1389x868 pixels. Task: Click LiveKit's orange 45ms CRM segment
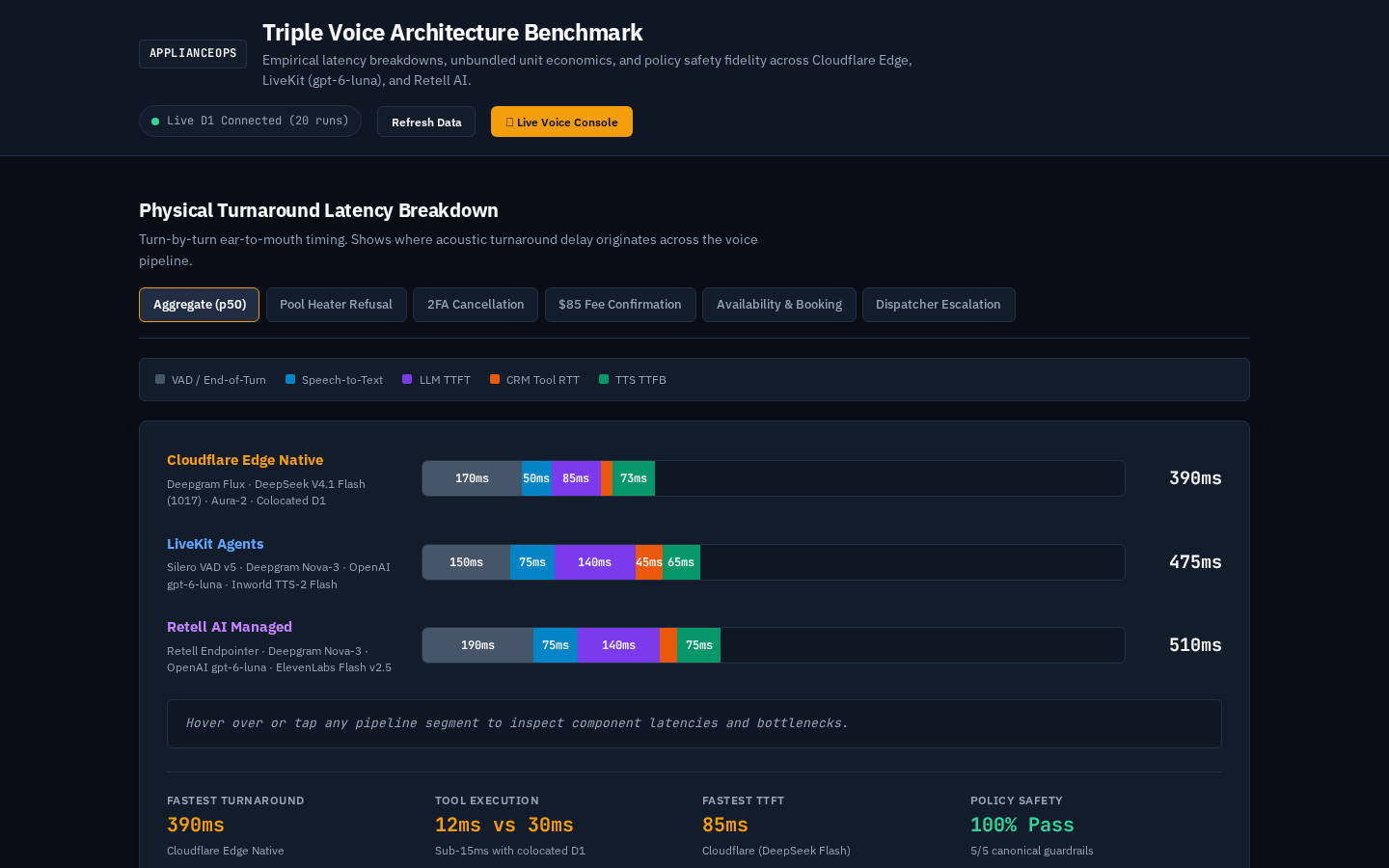pos(649,562)
